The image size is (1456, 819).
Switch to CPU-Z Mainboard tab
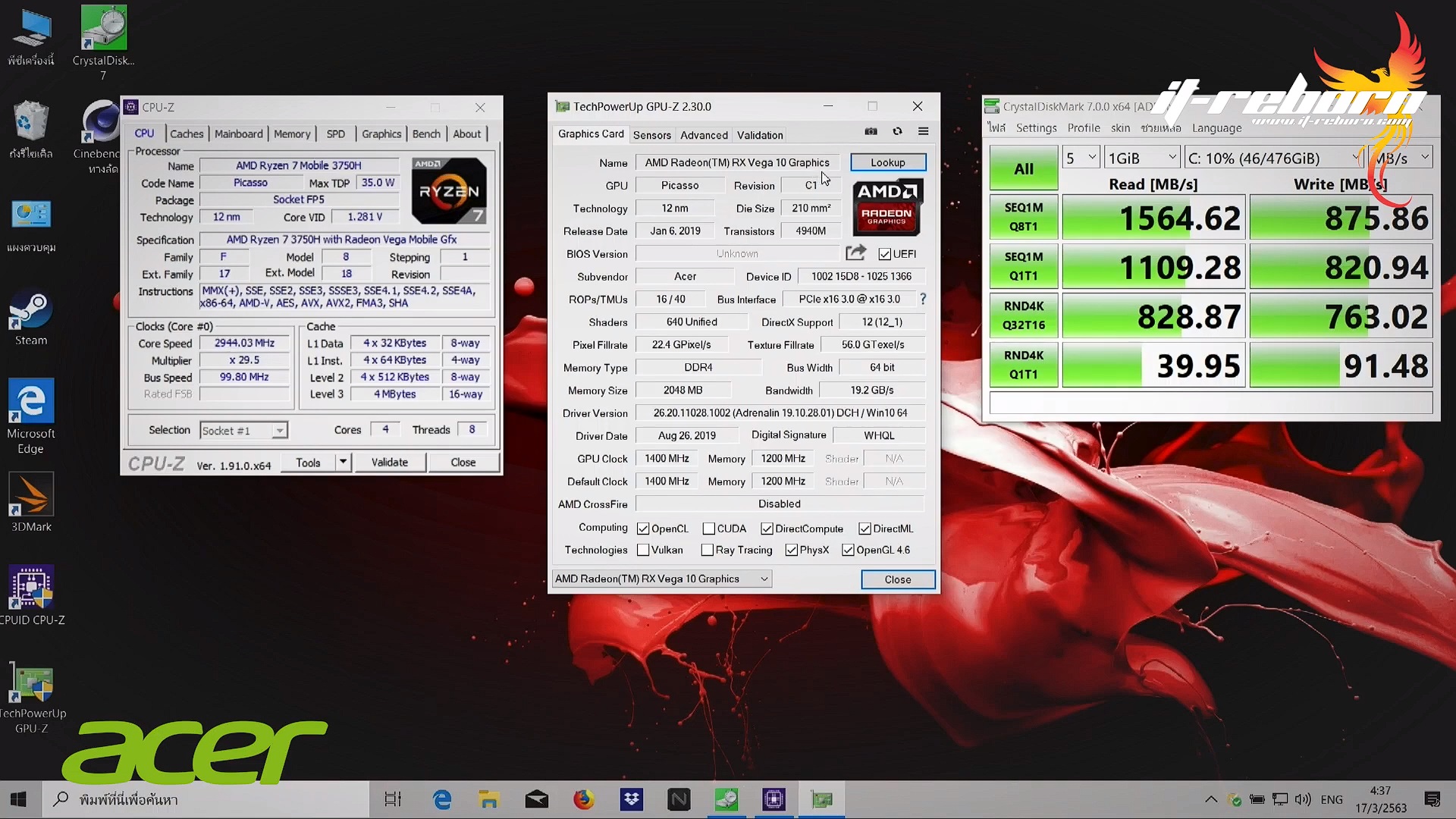(238, 133)
